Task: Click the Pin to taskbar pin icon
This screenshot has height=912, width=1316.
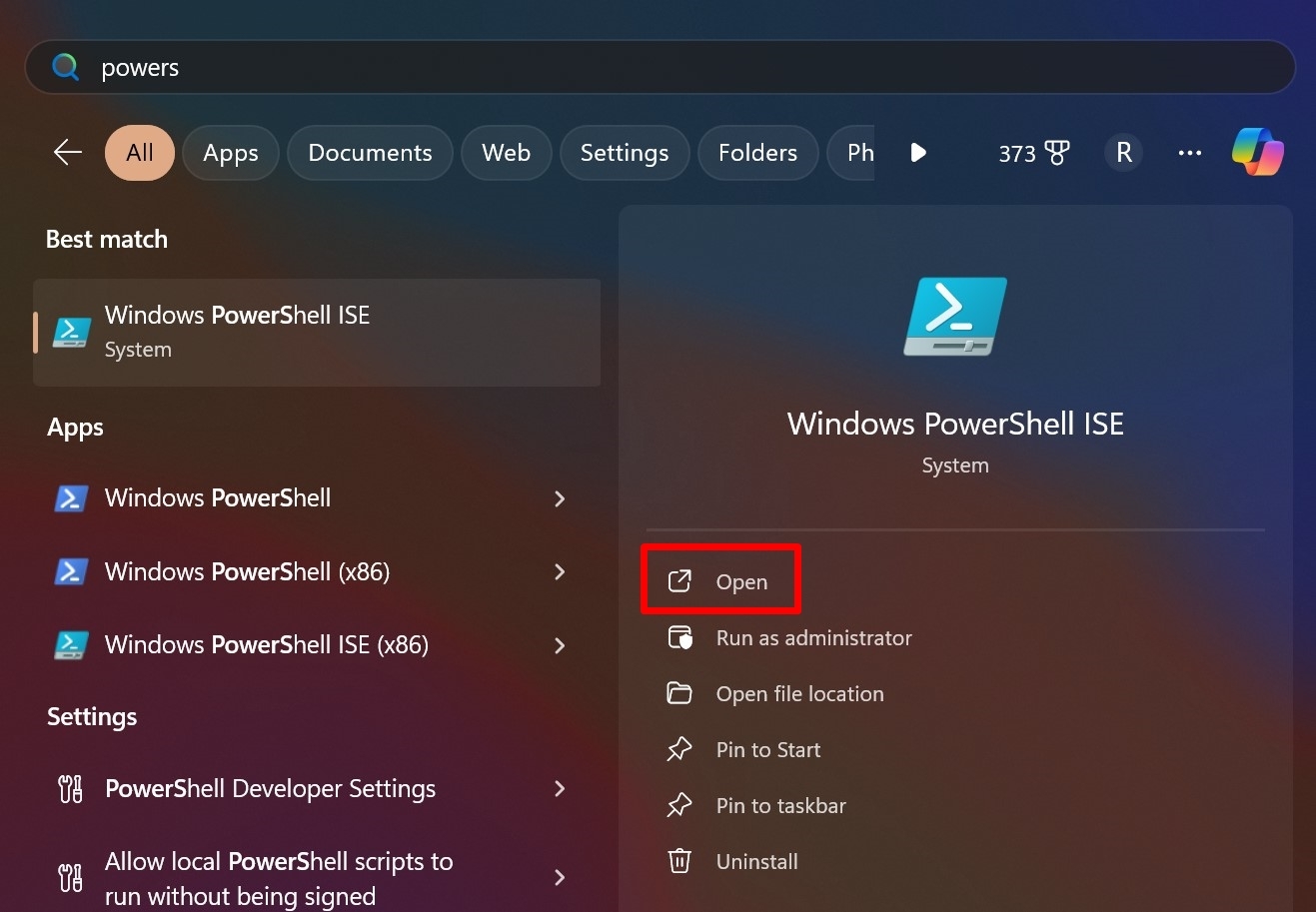Action: pyautogui.click(x=679, y=805)
